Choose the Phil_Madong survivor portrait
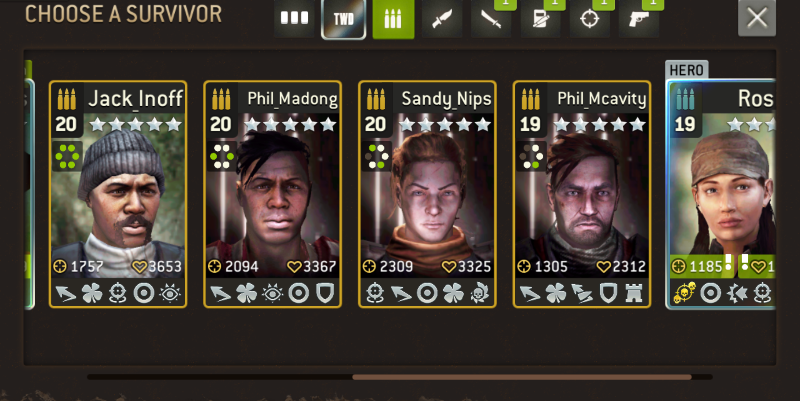 coord(272,194)
